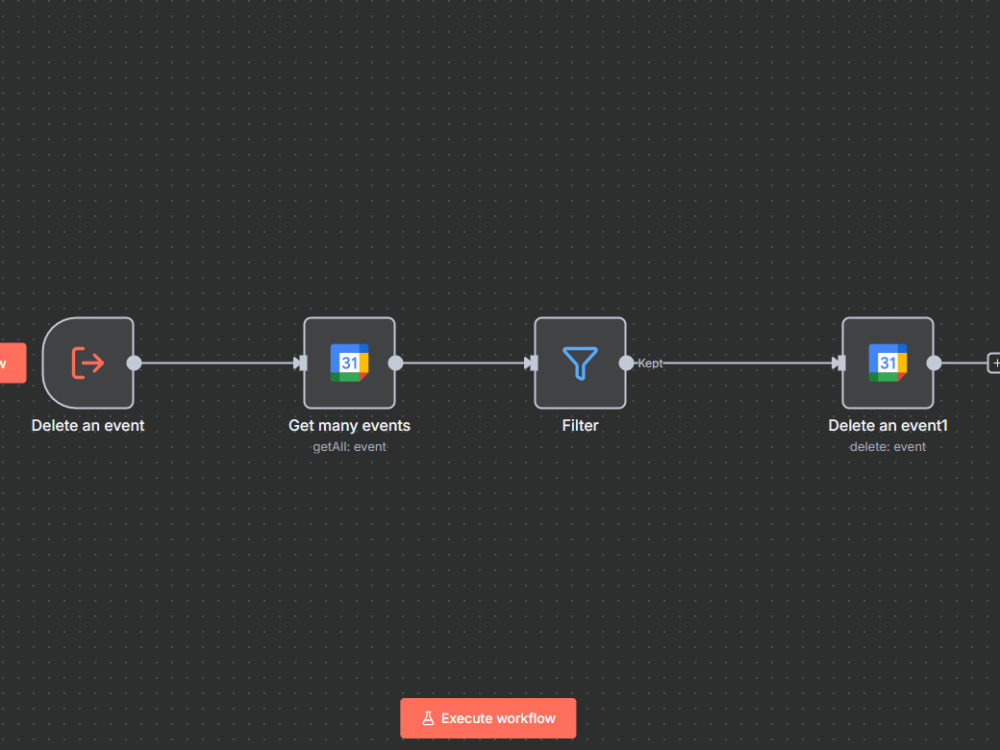Click the Execute workflow button
Image resolution: width=1000 pixels, height=750 pixels.
tap(488, 718)
